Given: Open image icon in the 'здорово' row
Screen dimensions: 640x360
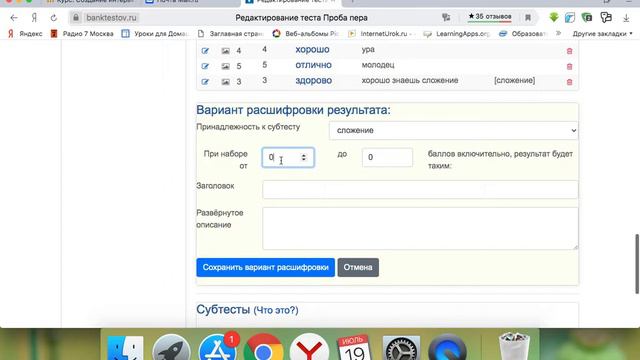Looking at the screenshot, I should (225, 82).
